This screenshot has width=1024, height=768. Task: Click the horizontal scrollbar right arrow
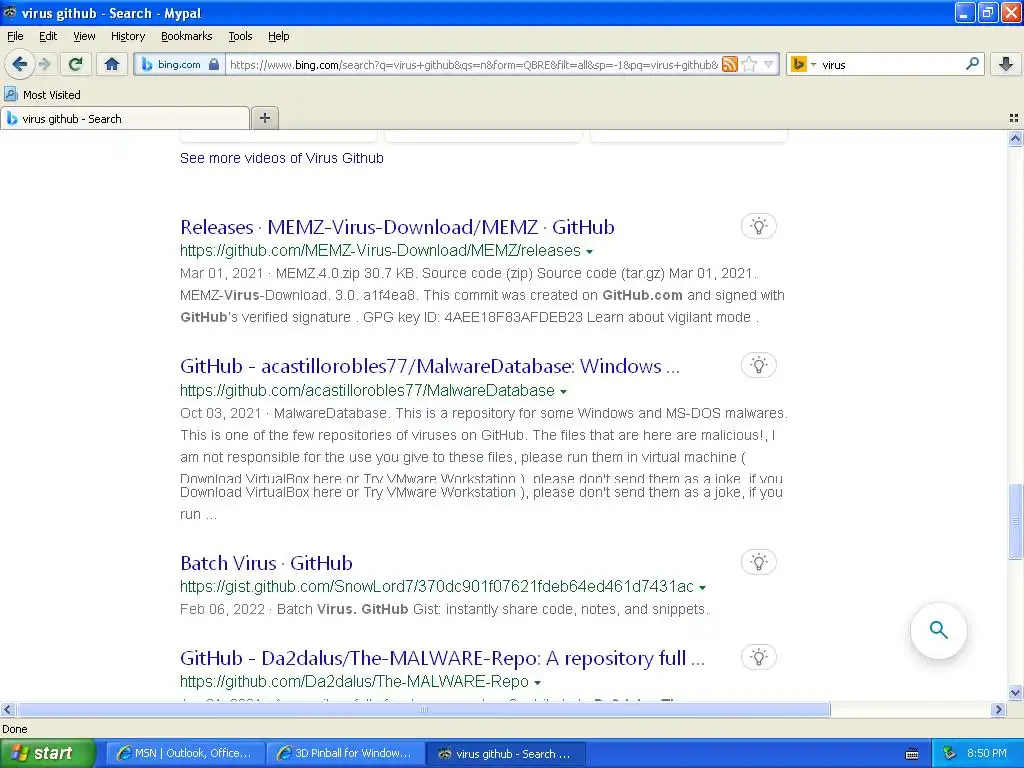click(999, 709)
